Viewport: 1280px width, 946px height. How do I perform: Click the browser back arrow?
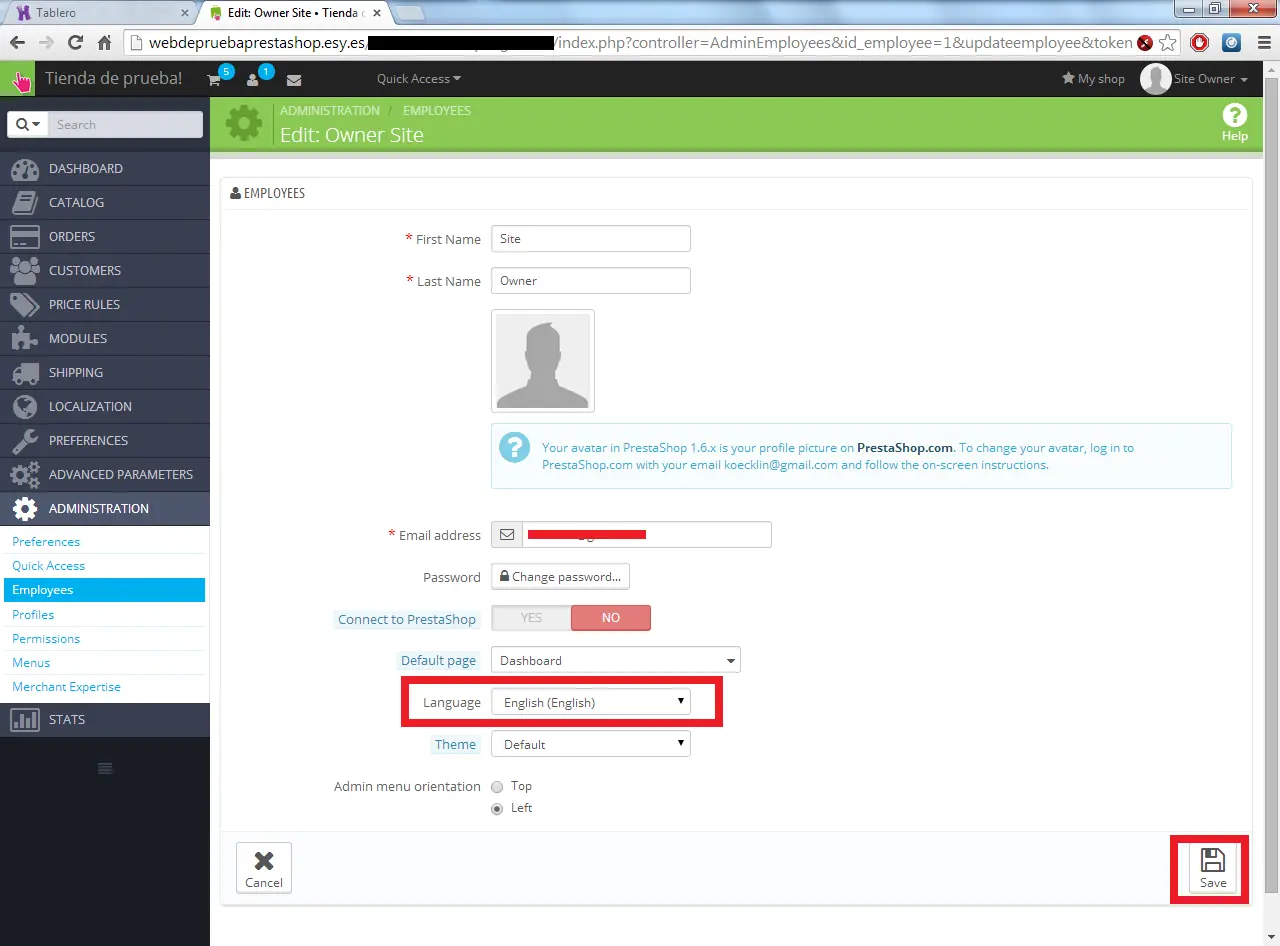click(x=17, y=43)
